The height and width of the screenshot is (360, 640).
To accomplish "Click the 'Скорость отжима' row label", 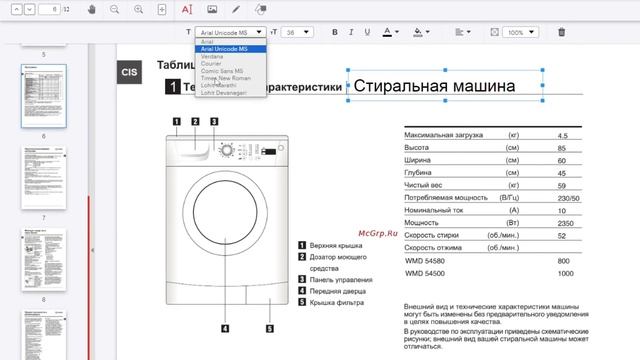I will click(x=433, y=248).
